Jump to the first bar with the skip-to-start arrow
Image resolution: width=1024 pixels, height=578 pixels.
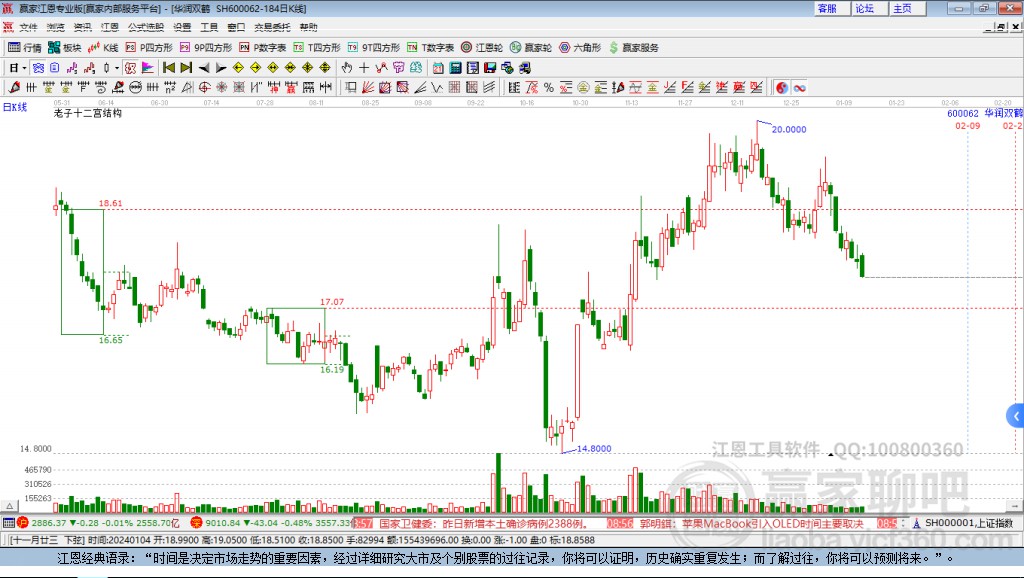168,67
